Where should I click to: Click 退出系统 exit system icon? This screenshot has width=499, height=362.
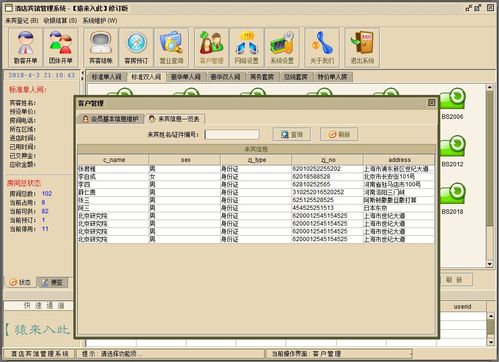coord(362,47)
